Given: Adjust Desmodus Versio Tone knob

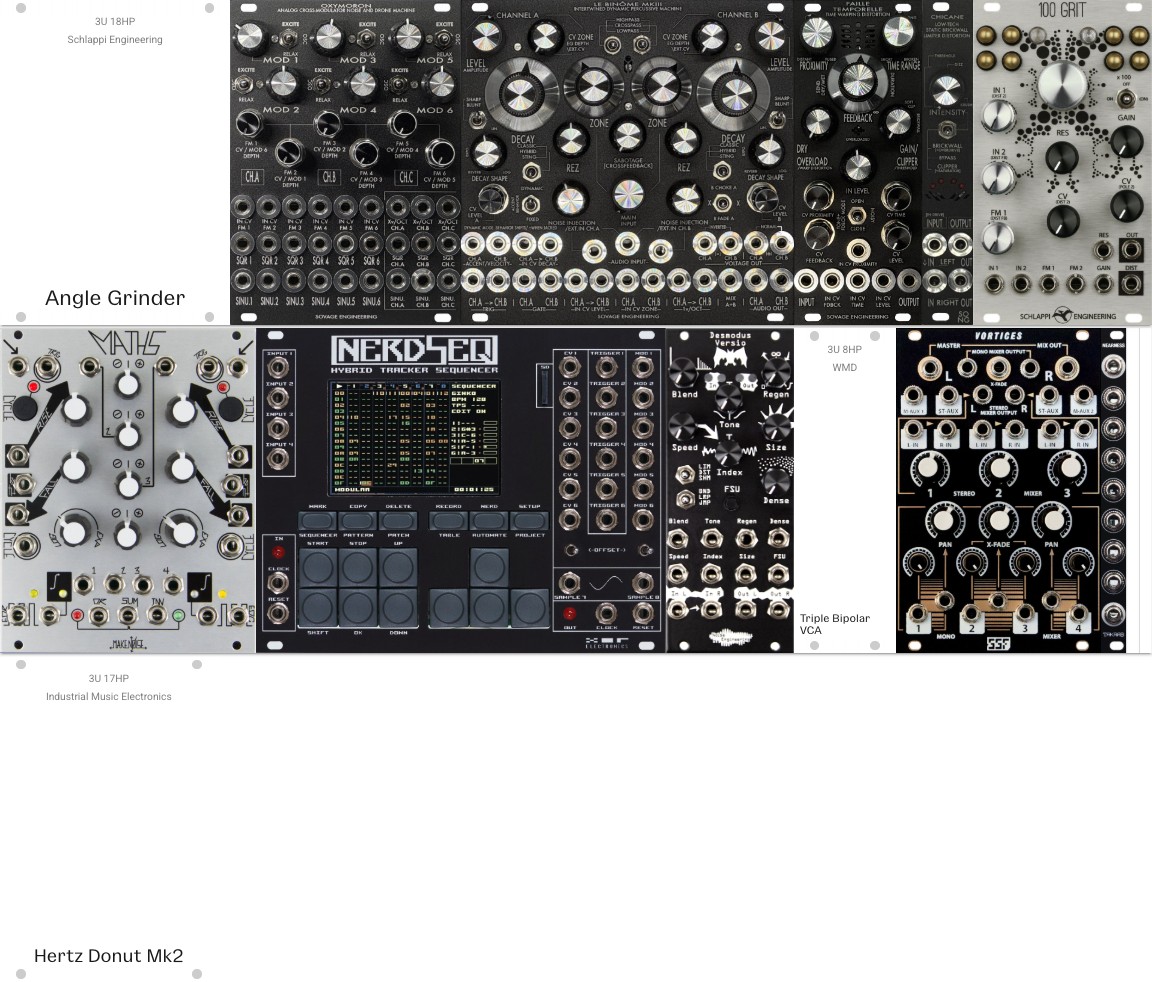Looking at the screenshot, I should (729, 400).
